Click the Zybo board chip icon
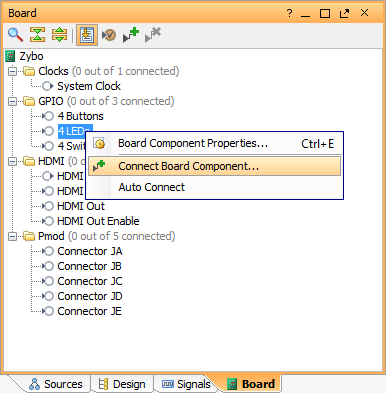The width and height of the screenshot is (386, 393). coord(10,56)
